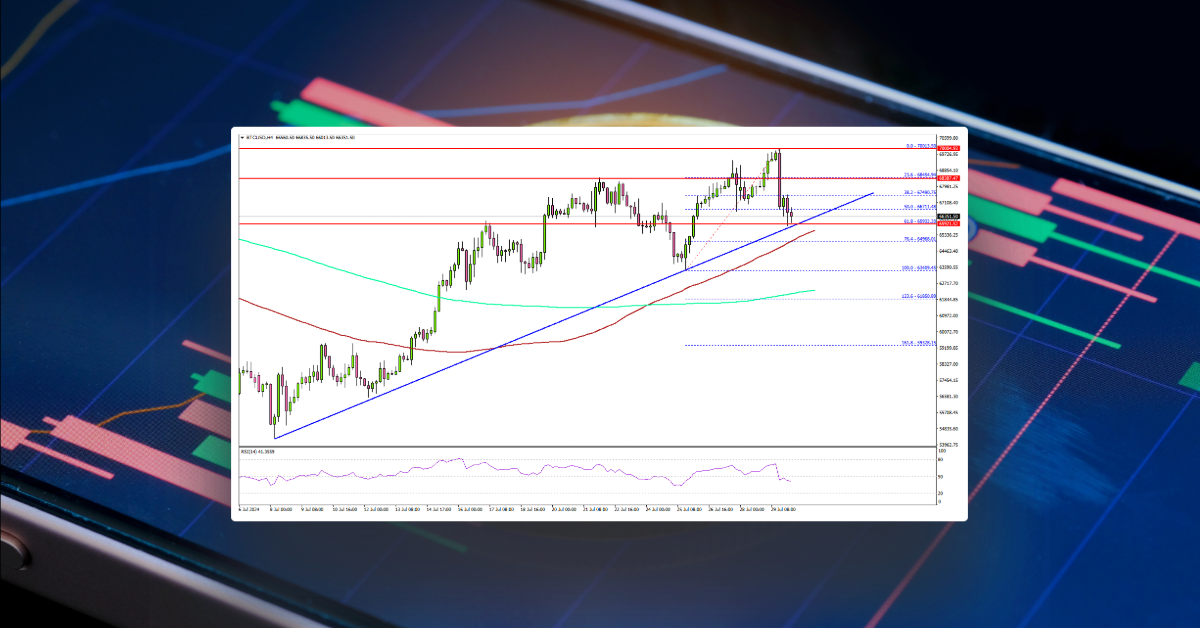The width and height of the screenshot is (1200, 628).
Task: Select right end of the brown moving average
Action: click(814, 230)
